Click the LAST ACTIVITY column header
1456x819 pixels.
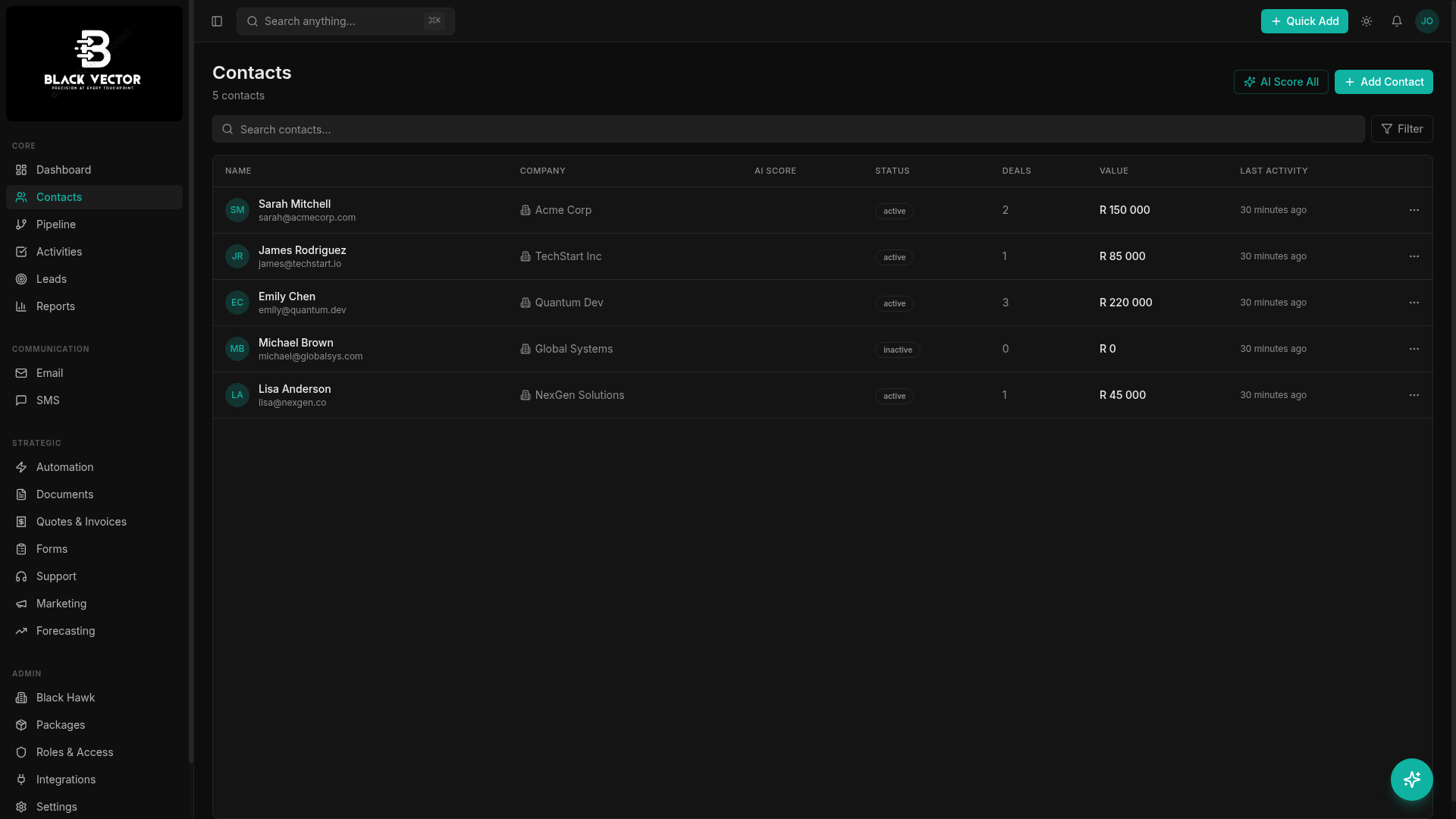click(1274, 171)
